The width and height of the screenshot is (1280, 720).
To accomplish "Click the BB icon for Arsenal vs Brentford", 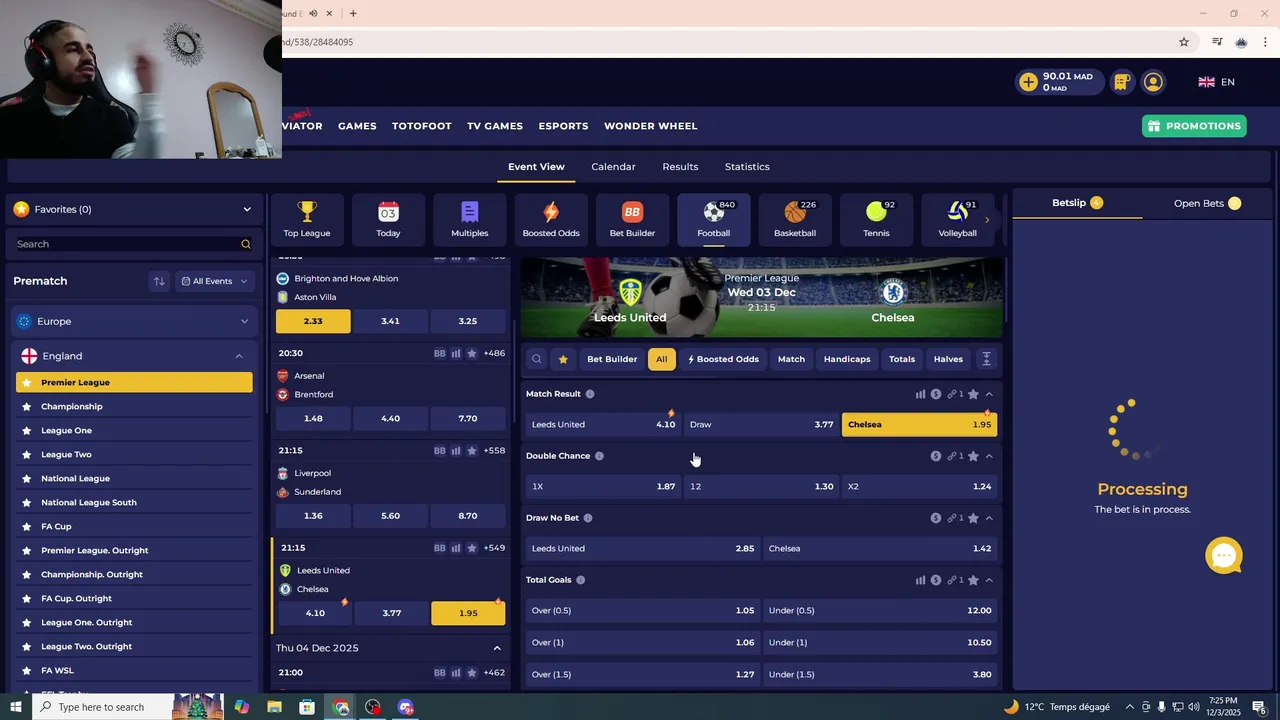I will pos(440,353).
